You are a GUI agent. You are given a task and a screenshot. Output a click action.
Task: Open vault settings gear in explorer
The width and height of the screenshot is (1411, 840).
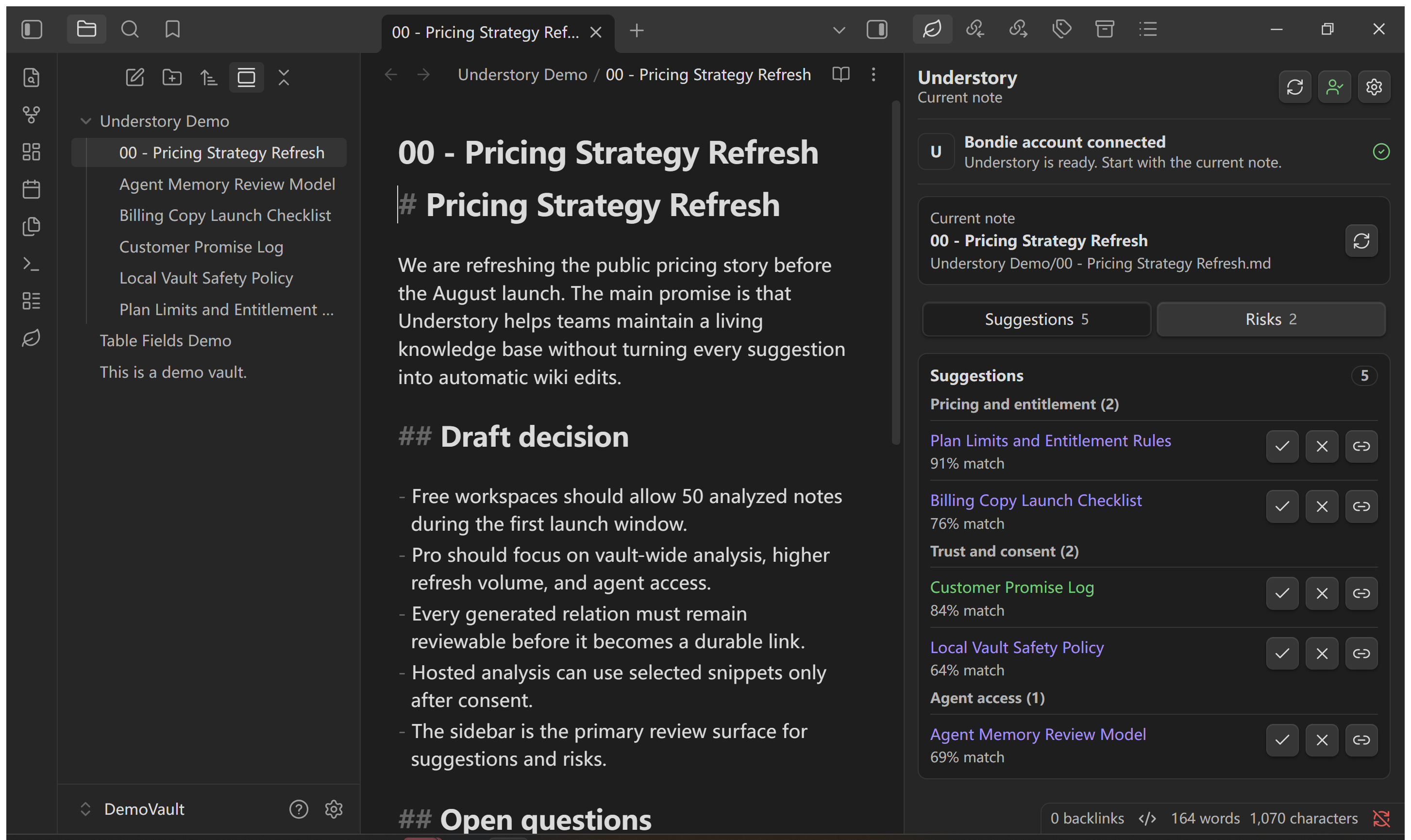(x=334, y=809)
